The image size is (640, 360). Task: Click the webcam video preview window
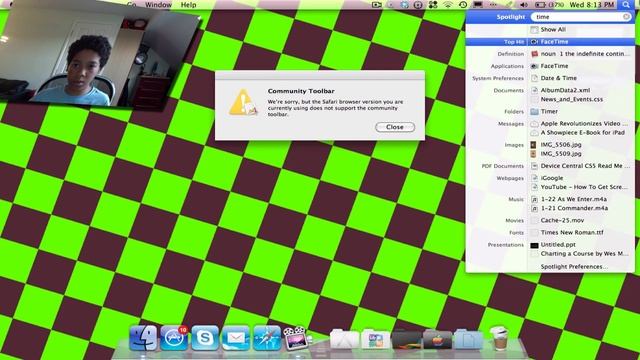click(98, 55)
